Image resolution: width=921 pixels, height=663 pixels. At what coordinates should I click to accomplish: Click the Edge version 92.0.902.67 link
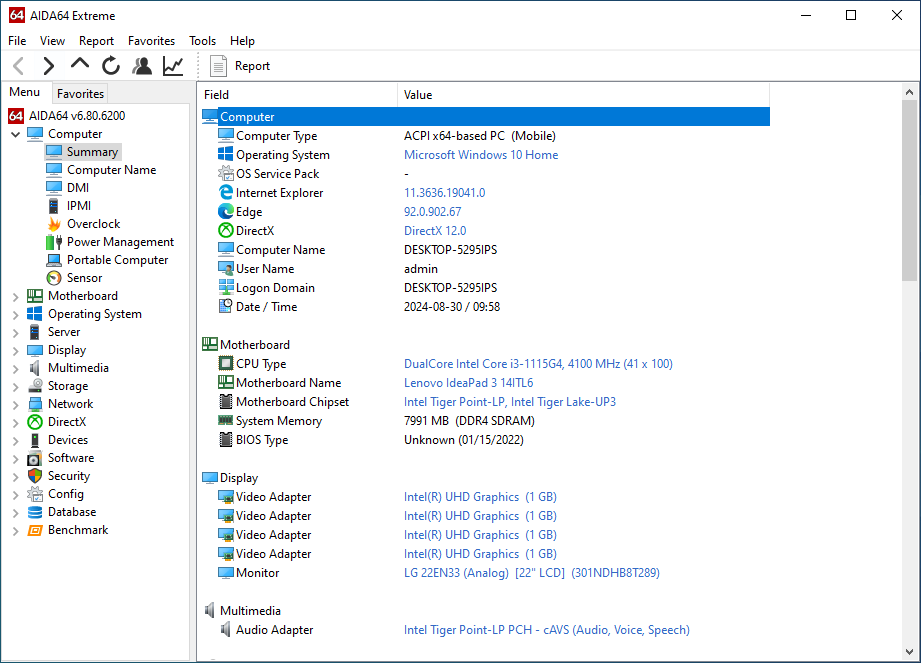click(433, 212)
